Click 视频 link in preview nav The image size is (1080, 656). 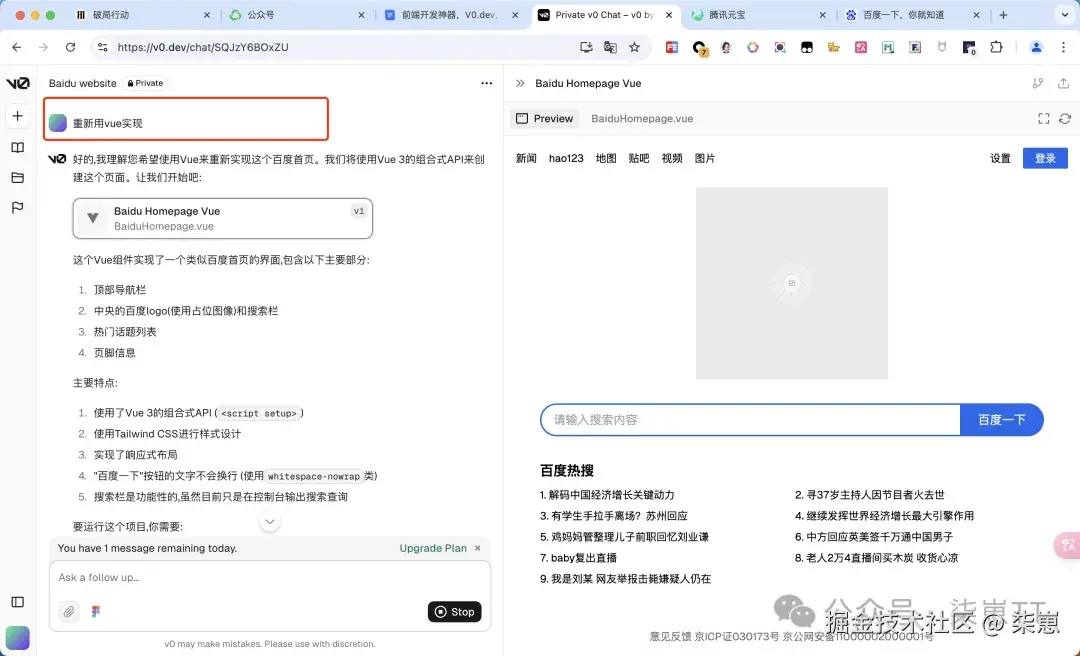pyautogui.click(x=672, y=158)
